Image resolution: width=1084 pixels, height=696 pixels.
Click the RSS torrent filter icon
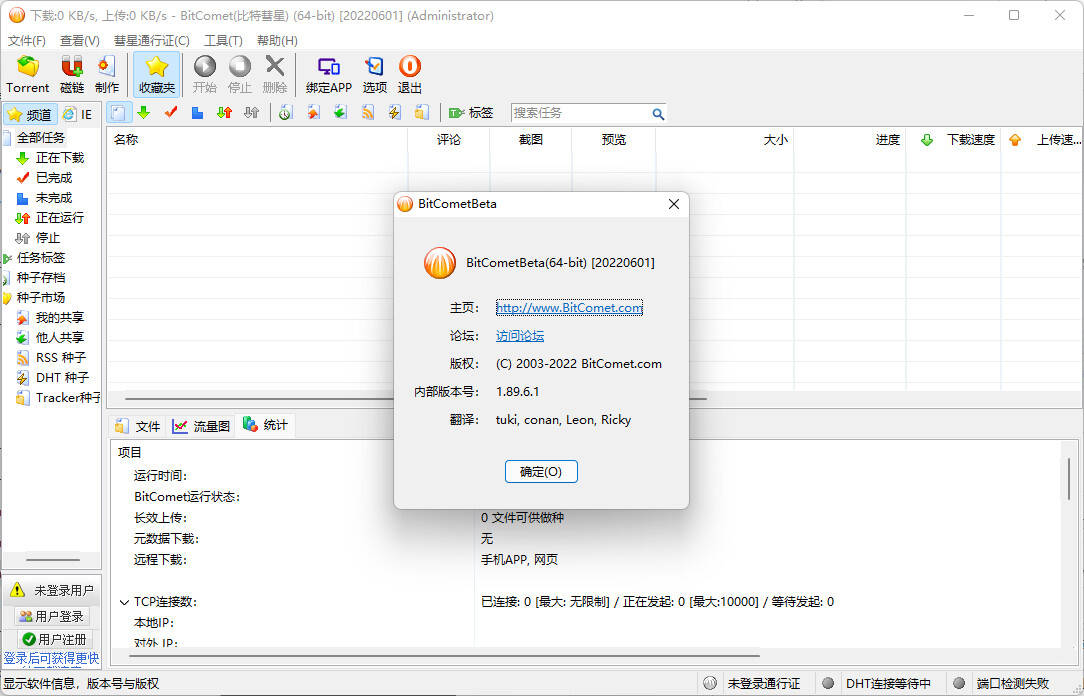368,113
